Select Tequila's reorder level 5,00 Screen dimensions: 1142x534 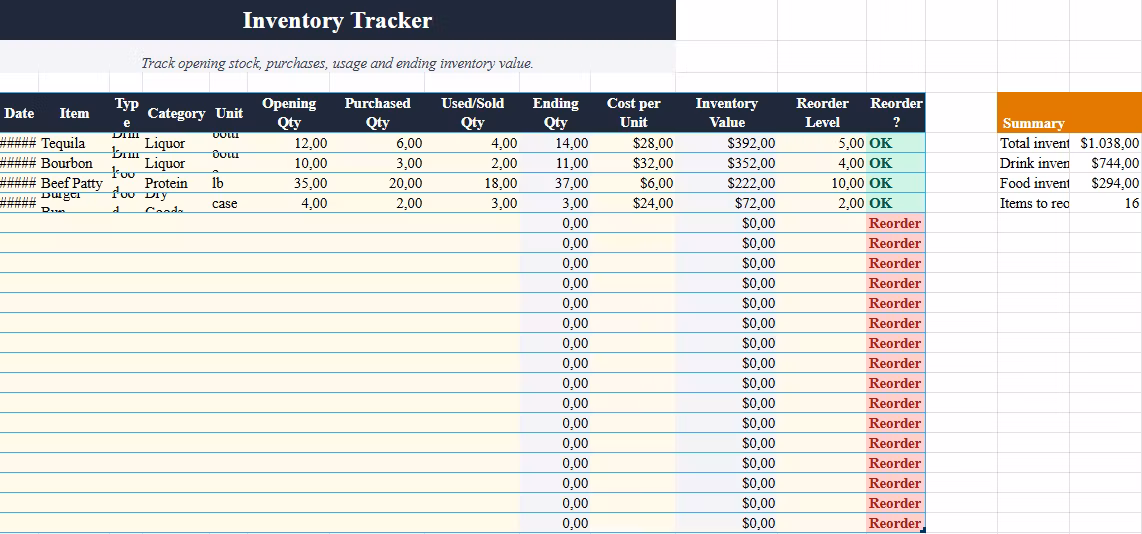[x=822, y=144]
